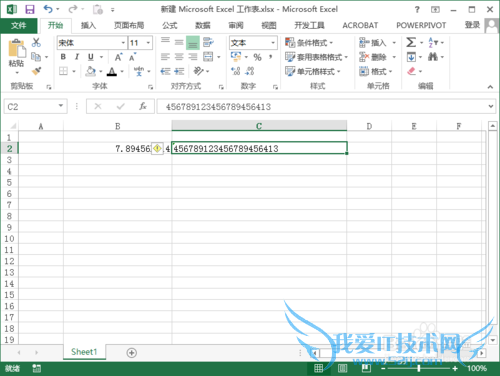Open the POWERPIVOT tab
Viewport: 500px width, 376px height.
421,25
